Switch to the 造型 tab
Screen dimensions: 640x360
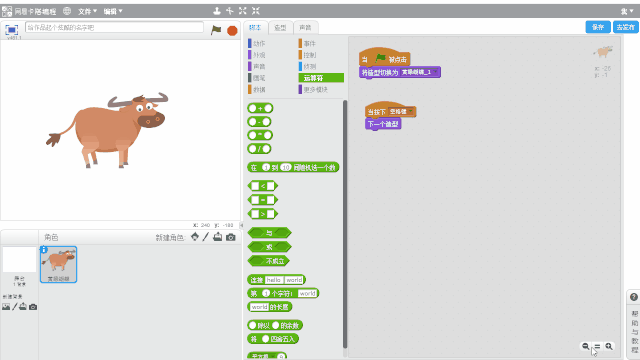pyautogui.click(x=280, y=28)
